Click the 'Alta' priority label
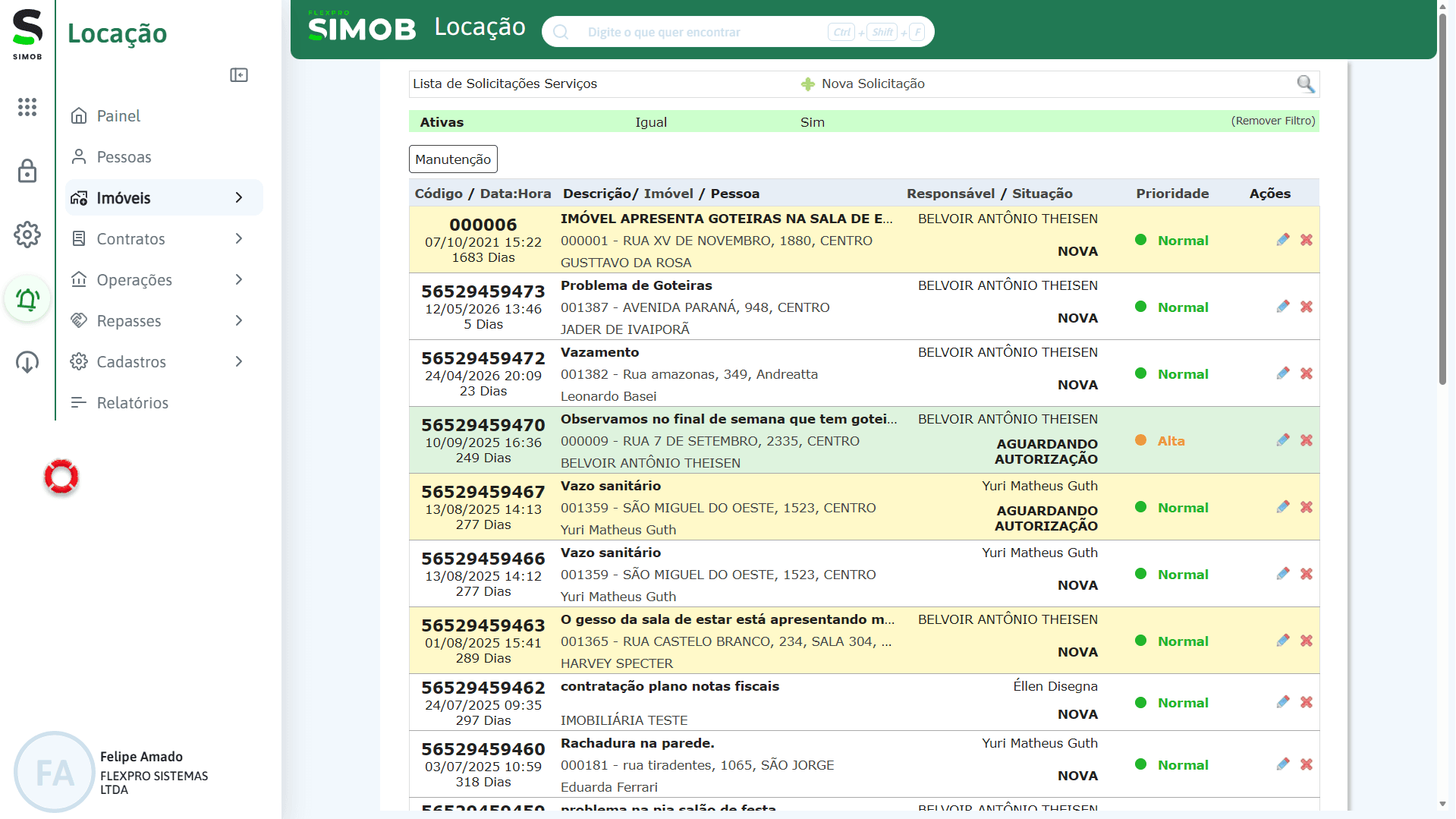This screenshot has height=819, width=1456. click(1171, 441)
